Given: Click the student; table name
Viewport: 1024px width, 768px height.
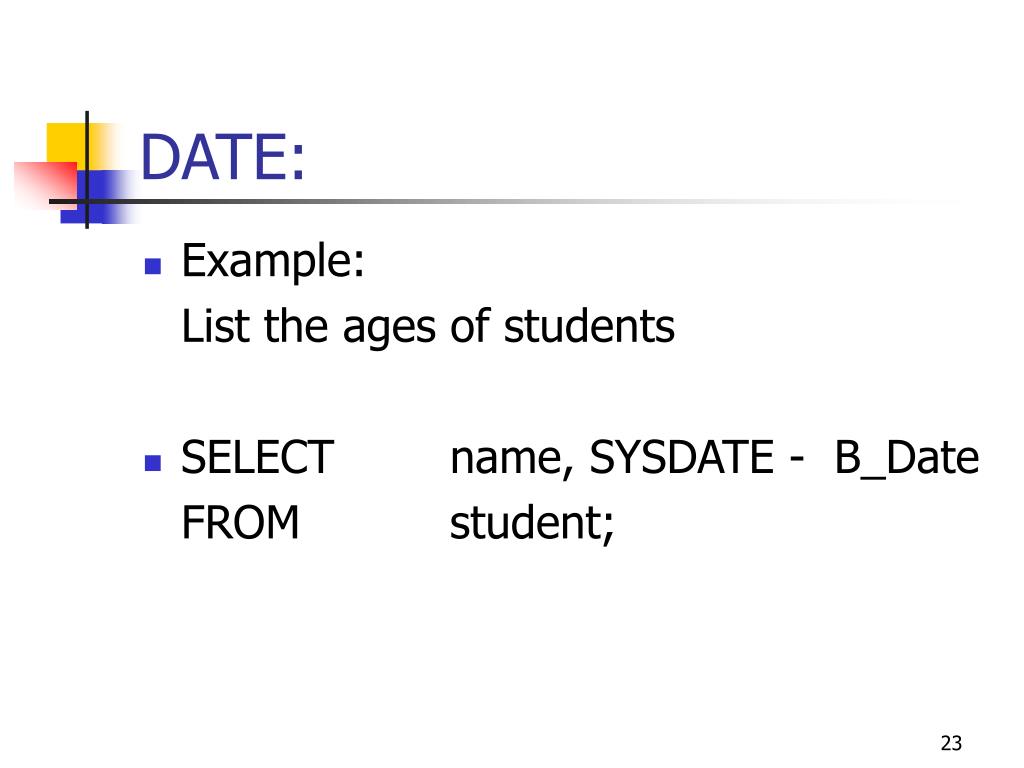Looking at the screenshot, I should coord(532,524).
